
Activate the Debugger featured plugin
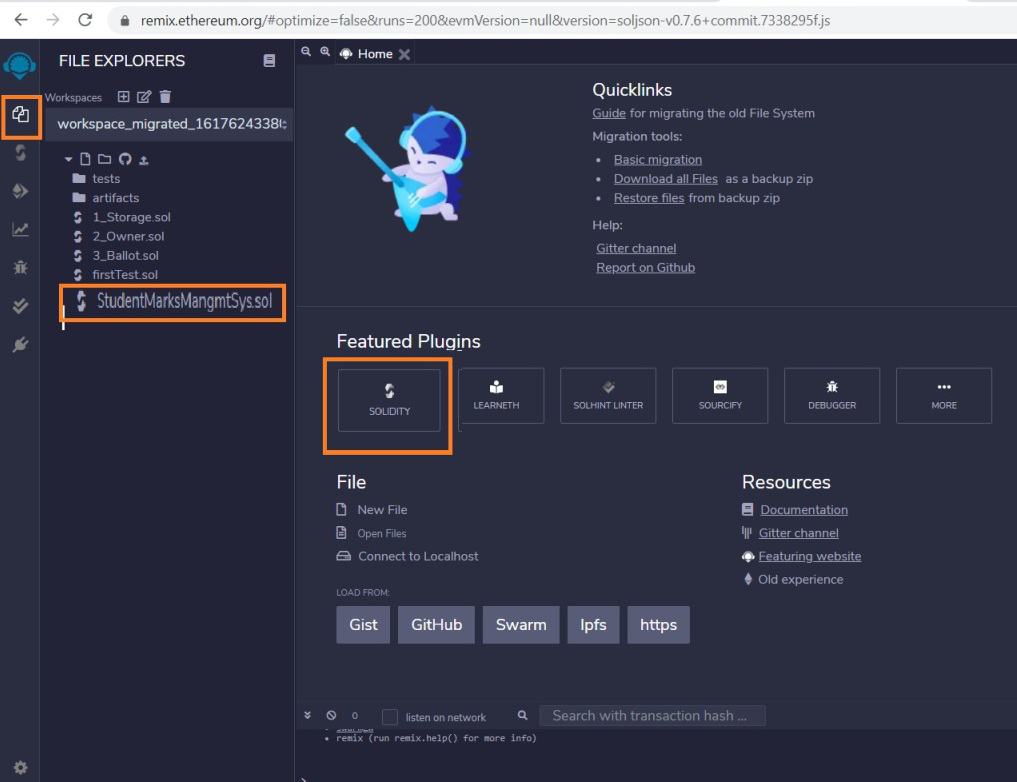(x=832, y=396)
